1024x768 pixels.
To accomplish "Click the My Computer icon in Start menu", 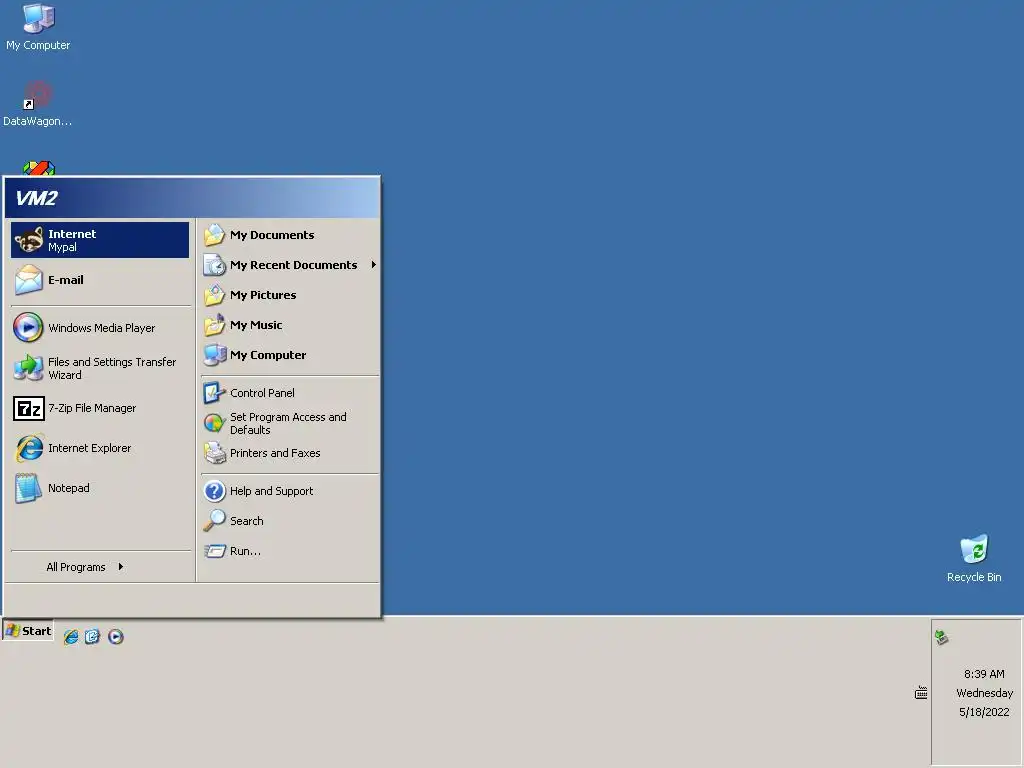I will pyautogui.click(x=214, y=355).
